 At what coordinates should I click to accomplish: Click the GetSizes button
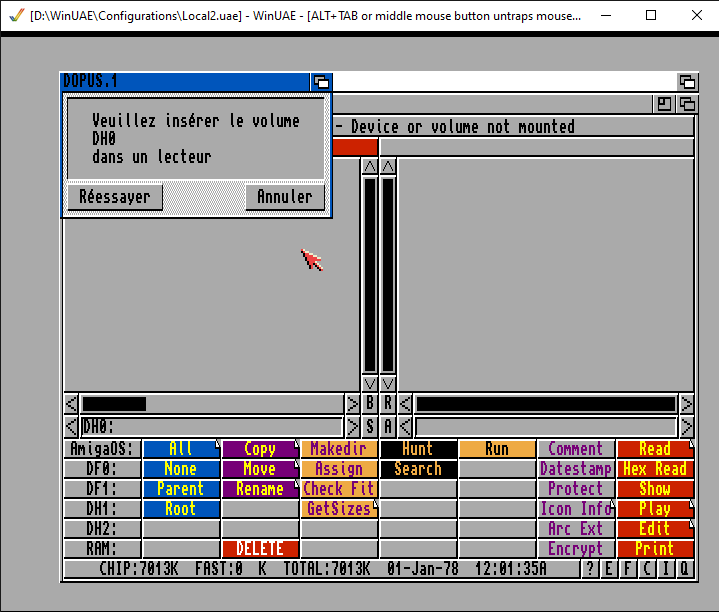(339, 509)
